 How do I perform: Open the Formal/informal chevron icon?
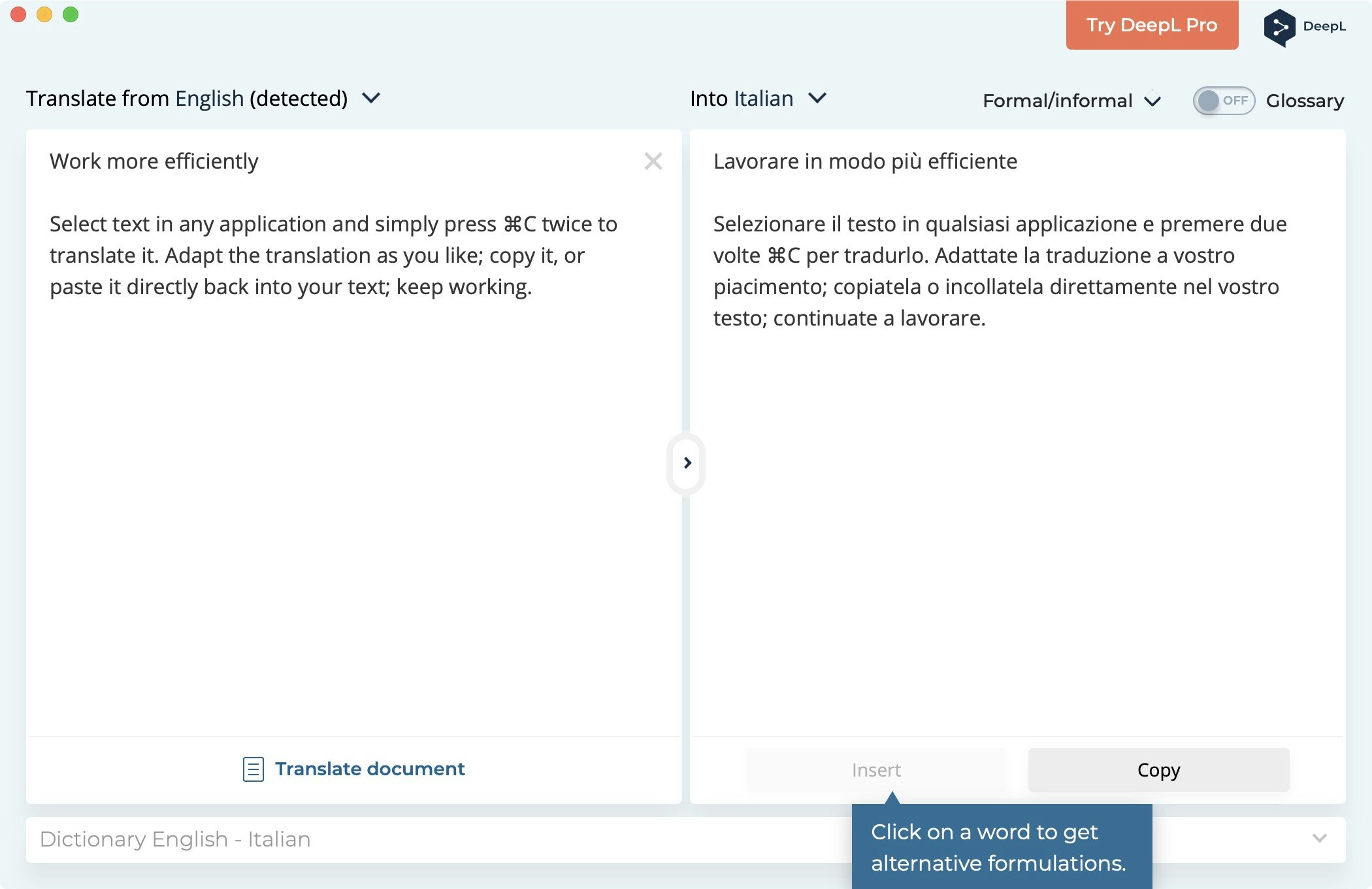[x=1152, y=101]
